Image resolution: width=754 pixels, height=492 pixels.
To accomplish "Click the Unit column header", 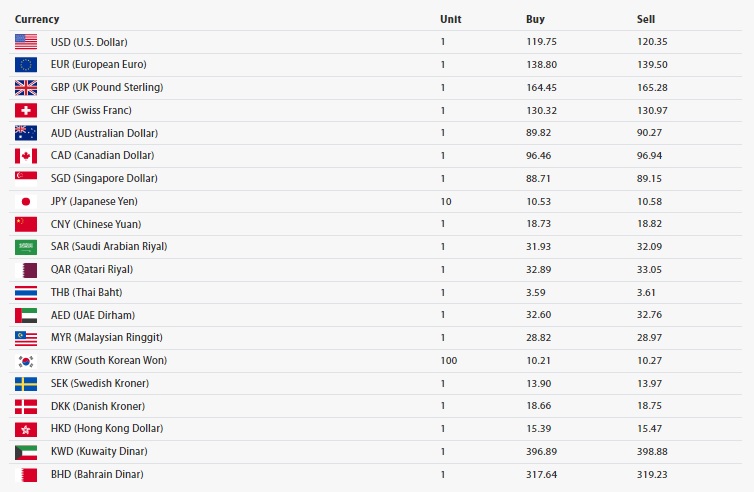I will (450, 19).
